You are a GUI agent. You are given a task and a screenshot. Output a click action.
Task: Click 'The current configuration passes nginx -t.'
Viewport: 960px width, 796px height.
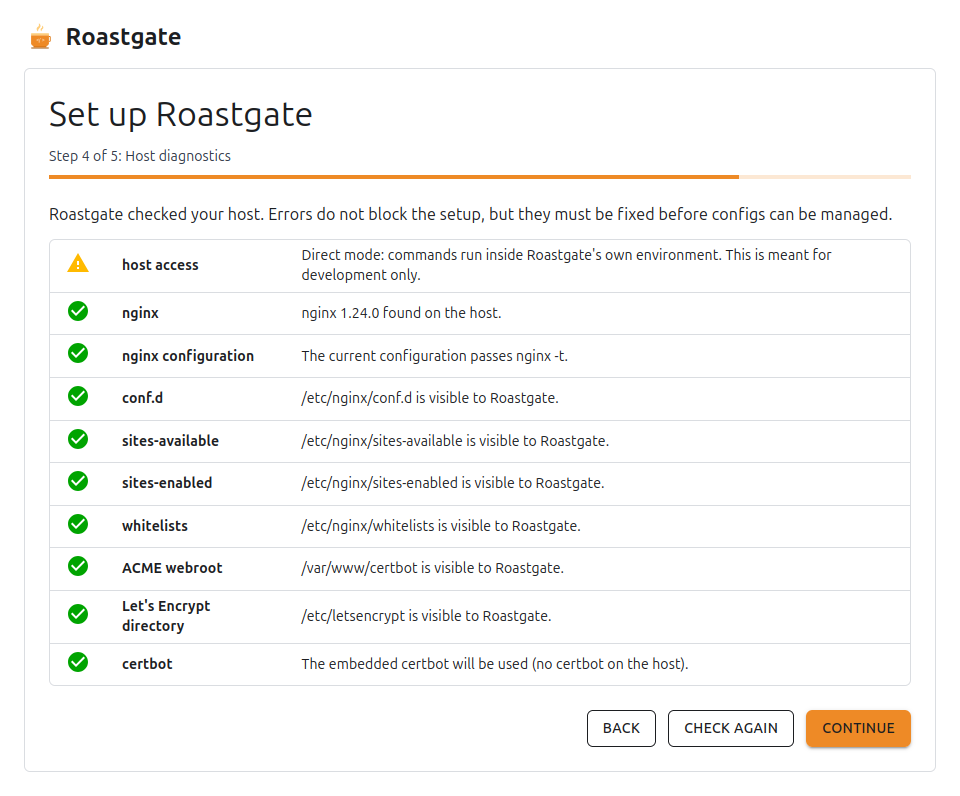pyautogui.click(x=435, y=356)
